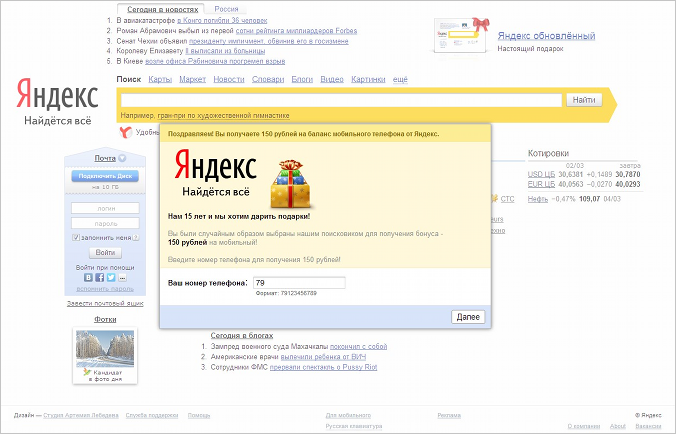Expand the 'ещё' services menu

point(400,79)
